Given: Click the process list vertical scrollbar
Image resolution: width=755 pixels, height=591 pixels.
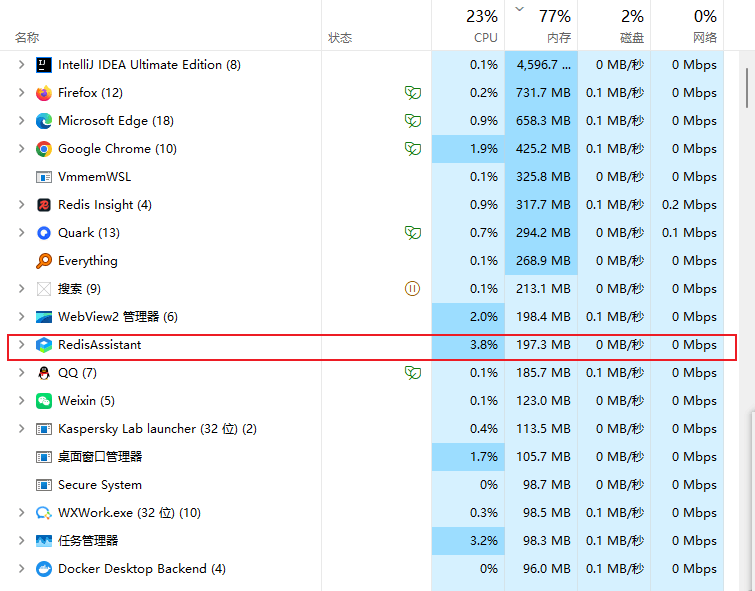Looking at the screenshot, I should (747, 88).
